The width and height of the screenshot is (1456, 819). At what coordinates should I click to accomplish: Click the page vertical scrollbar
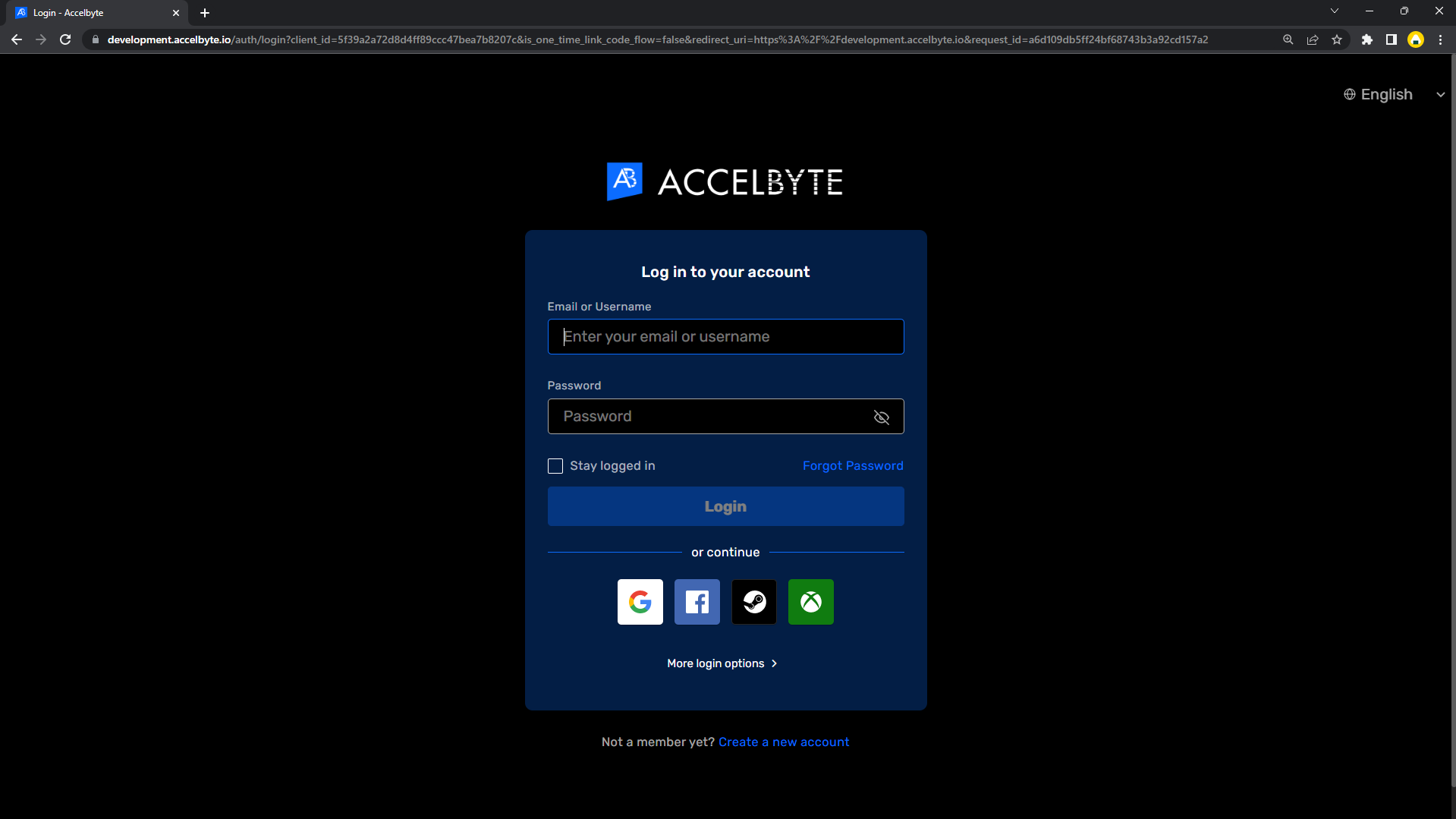coord(1452,421)
